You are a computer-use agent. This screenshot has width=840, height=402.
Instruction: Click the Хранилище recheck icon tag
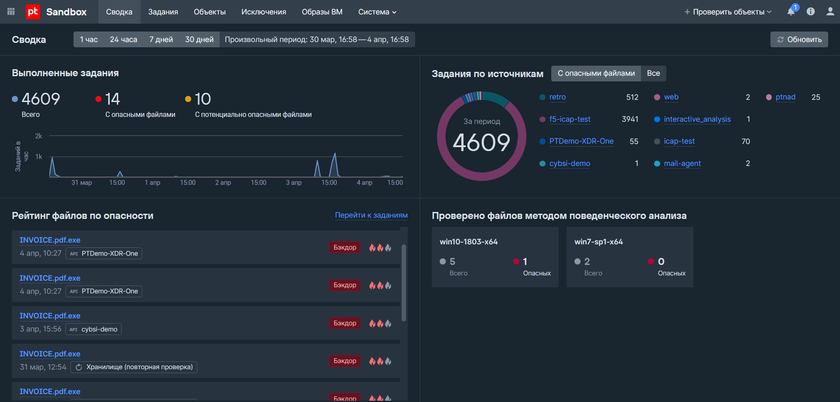pyautogui.click(x=78, y=367)
